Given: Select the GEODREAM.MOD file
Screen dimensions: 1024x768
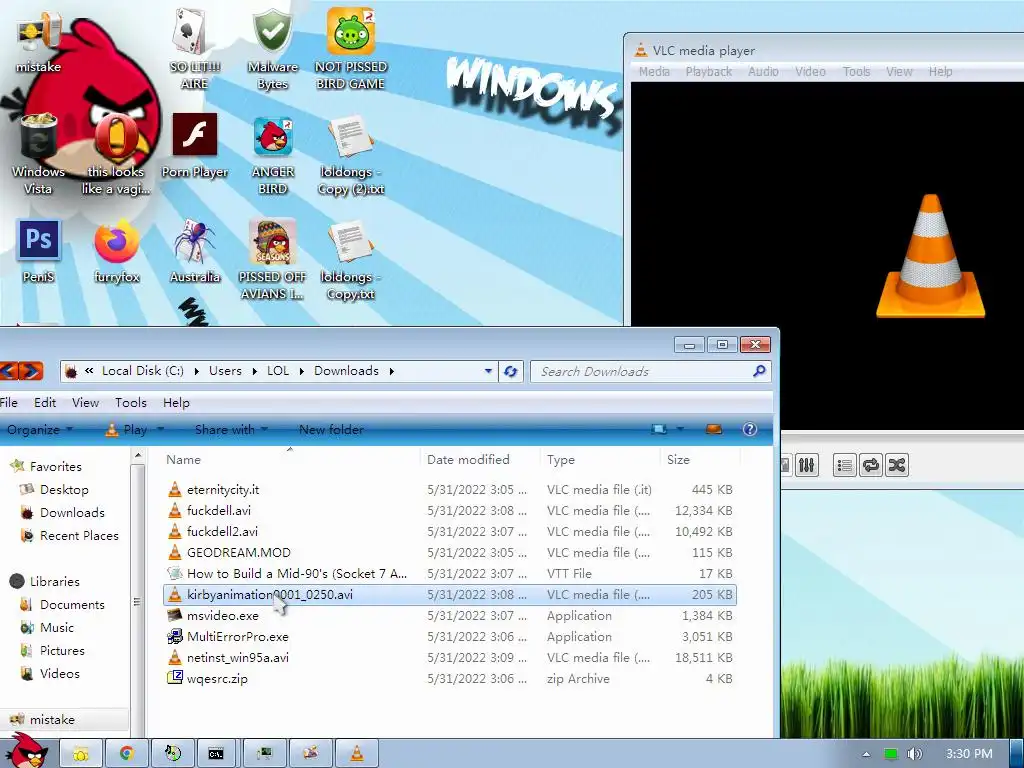Looking at the screenshot, I should click(x=449, y=552).
